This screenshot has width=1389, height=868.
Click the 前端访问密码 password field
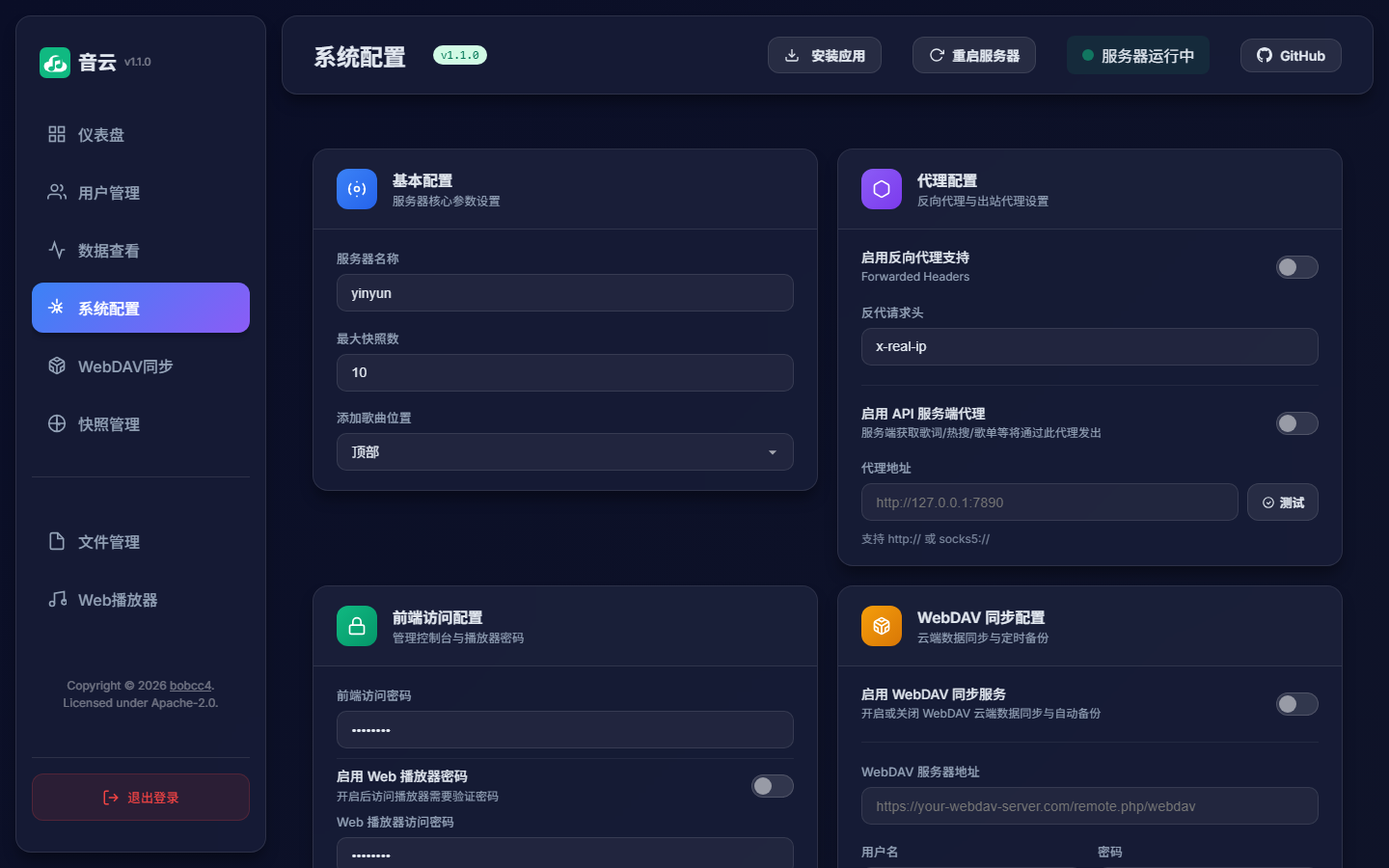[x=565, y=730]
